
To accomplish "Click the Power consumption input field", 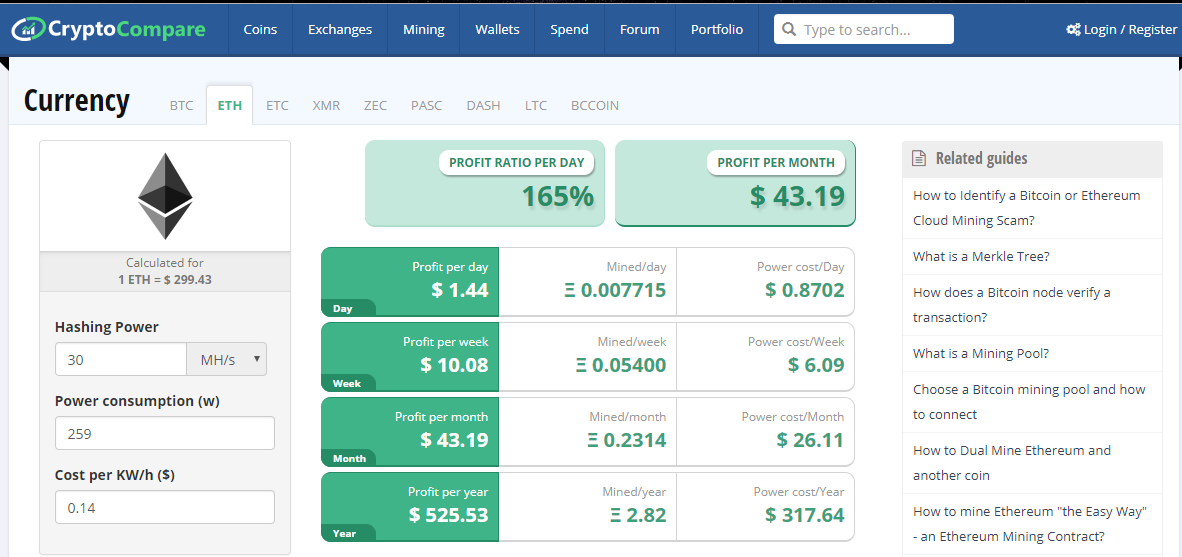I will click(164, 433).
